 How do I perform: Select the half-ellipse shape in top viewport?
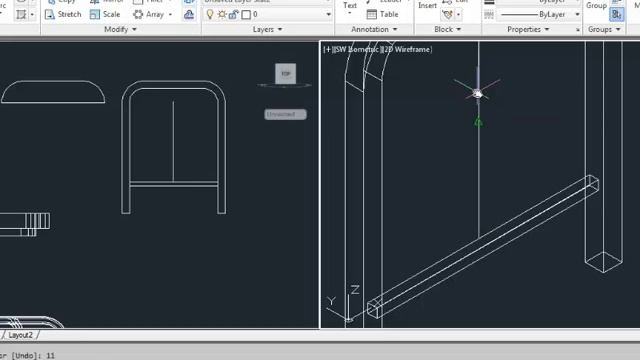(53, 102)
